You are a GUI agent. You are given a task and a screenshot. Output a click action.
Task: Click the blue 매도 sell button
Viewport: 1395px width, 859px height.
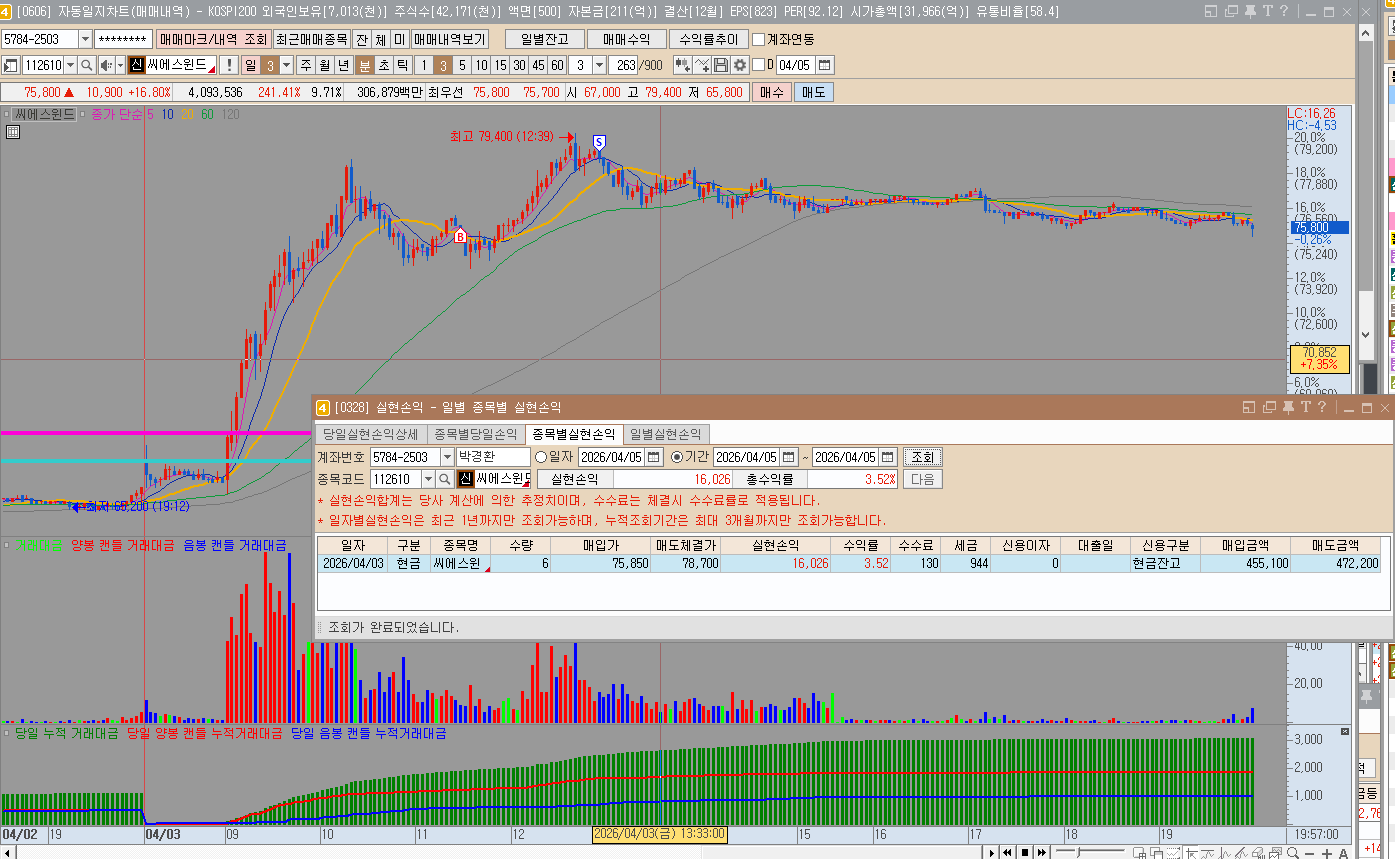[x=814, y=92]
